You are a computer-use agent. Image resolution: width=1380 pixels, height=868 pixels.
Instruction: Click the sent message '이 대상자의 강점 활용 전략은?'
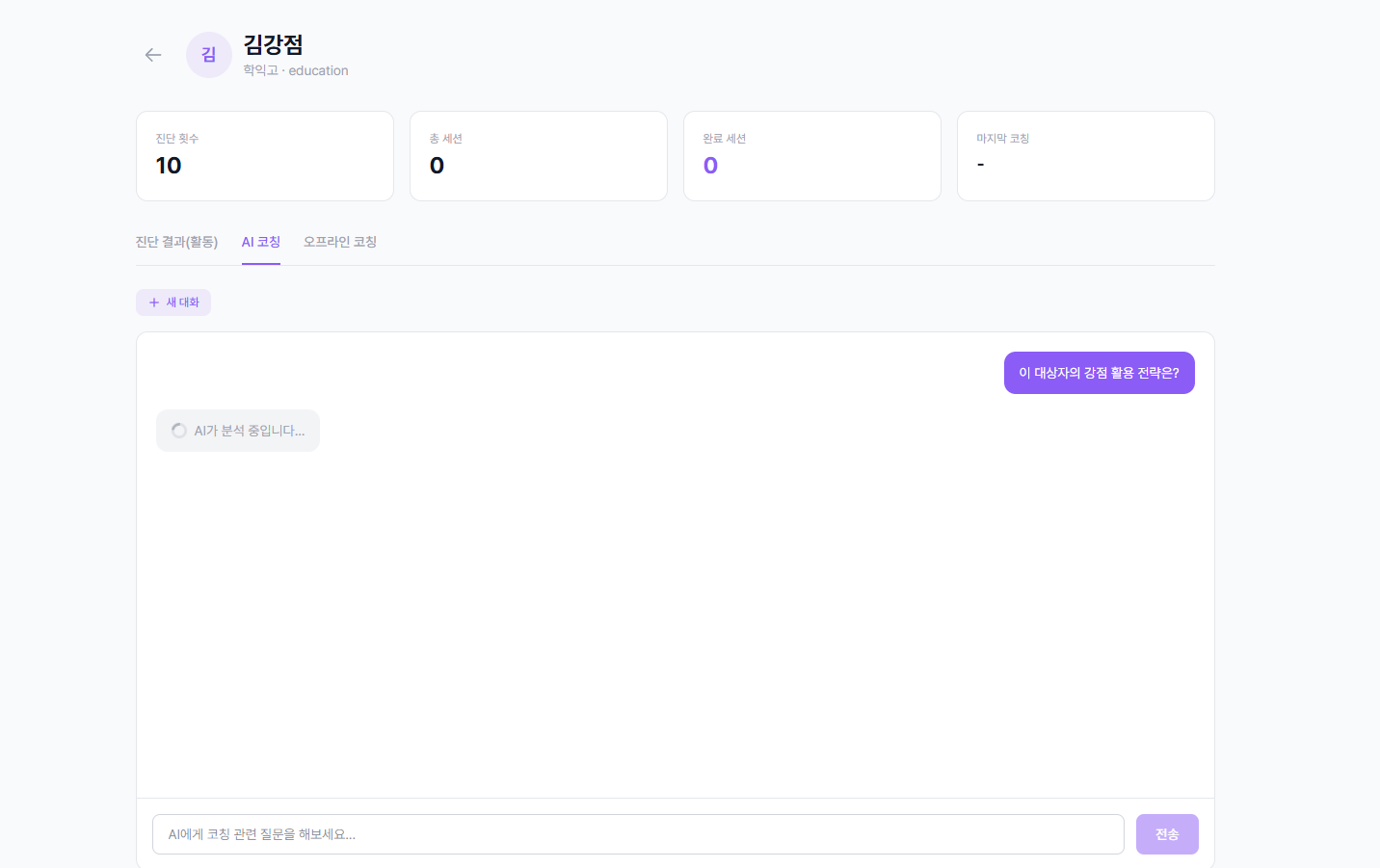(1099, 373)
